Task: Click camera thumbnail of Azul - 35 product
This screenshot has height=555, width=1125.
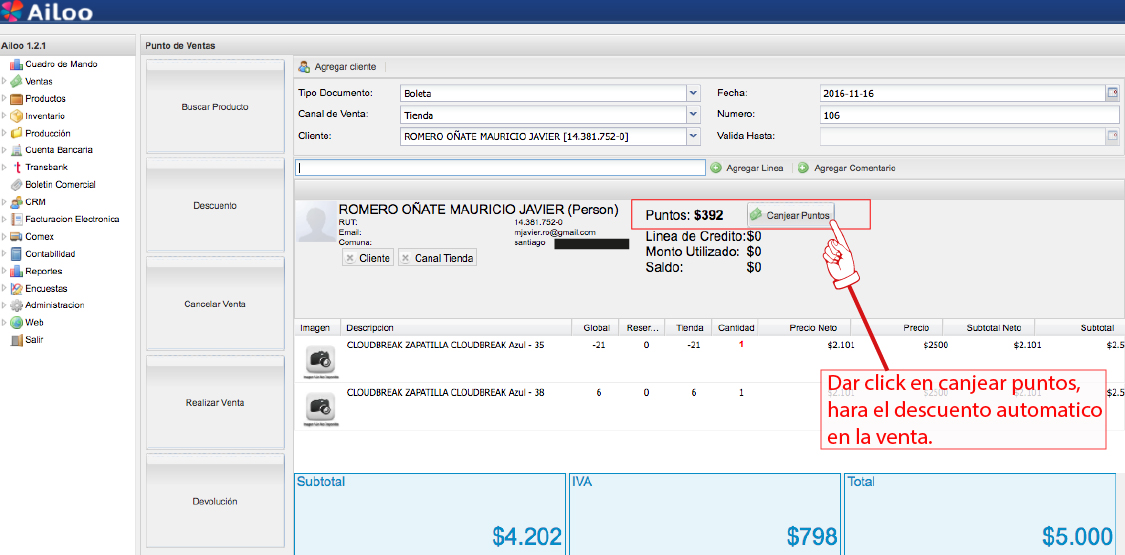Action: 321,361
